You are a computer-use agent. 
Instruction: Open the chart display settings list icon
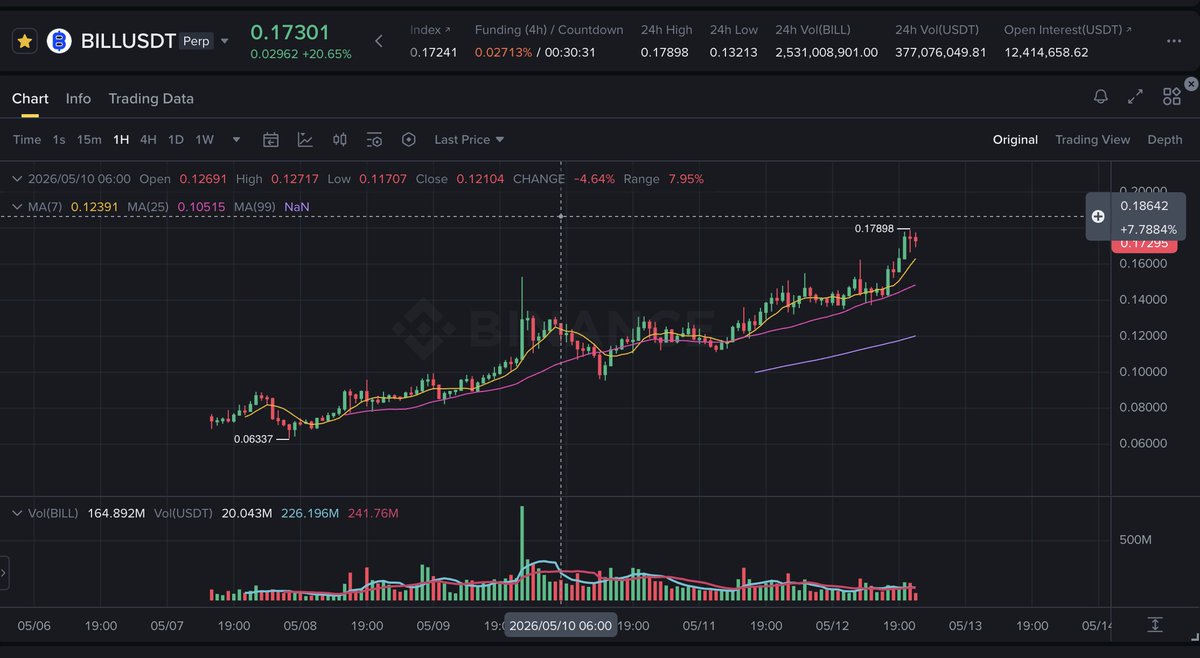point(374,140)
